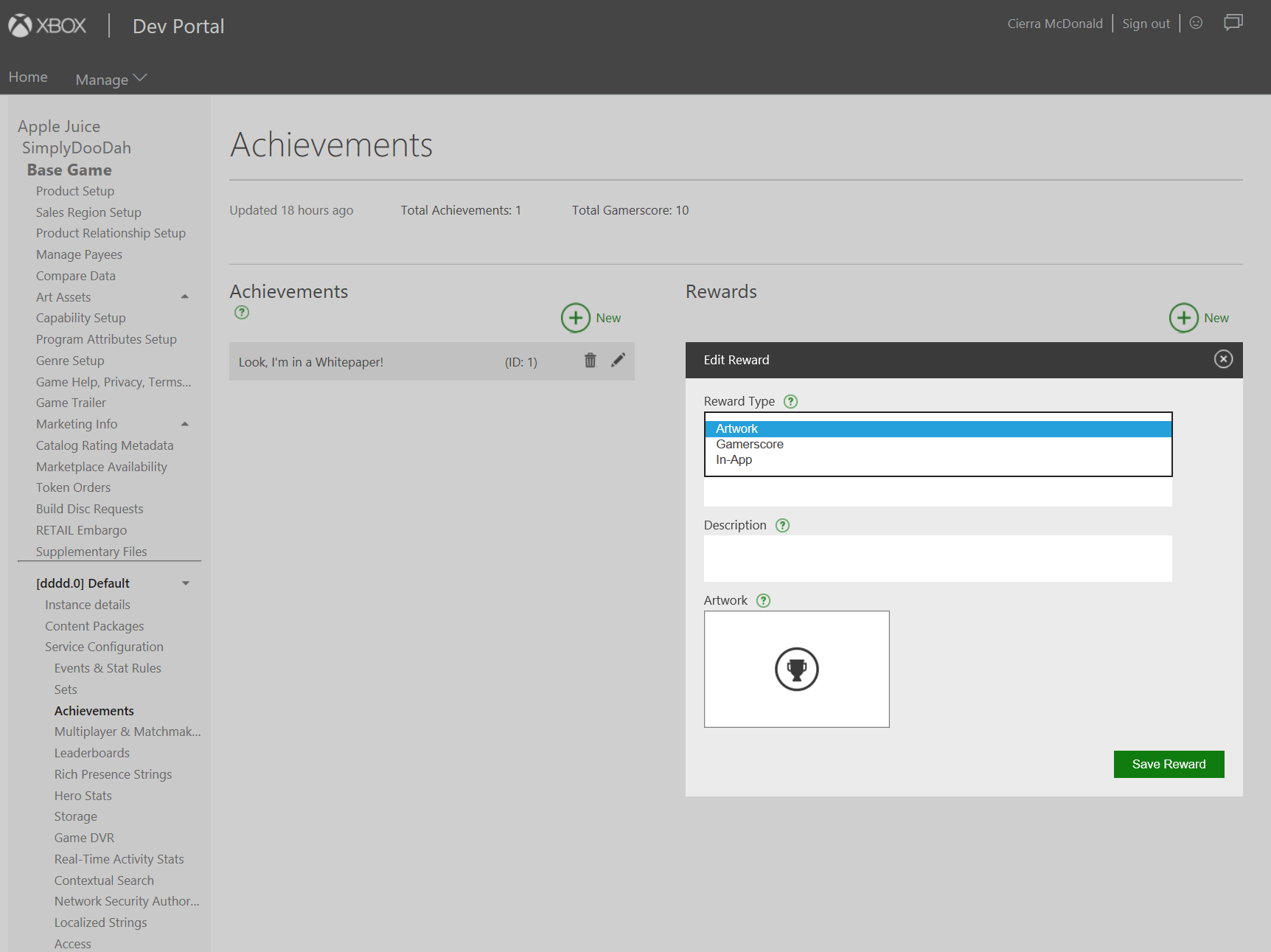The width and height of the screenshot is (1271, 952).
Task: Click the Reward Type help icon
Action: tap(790, 401)
